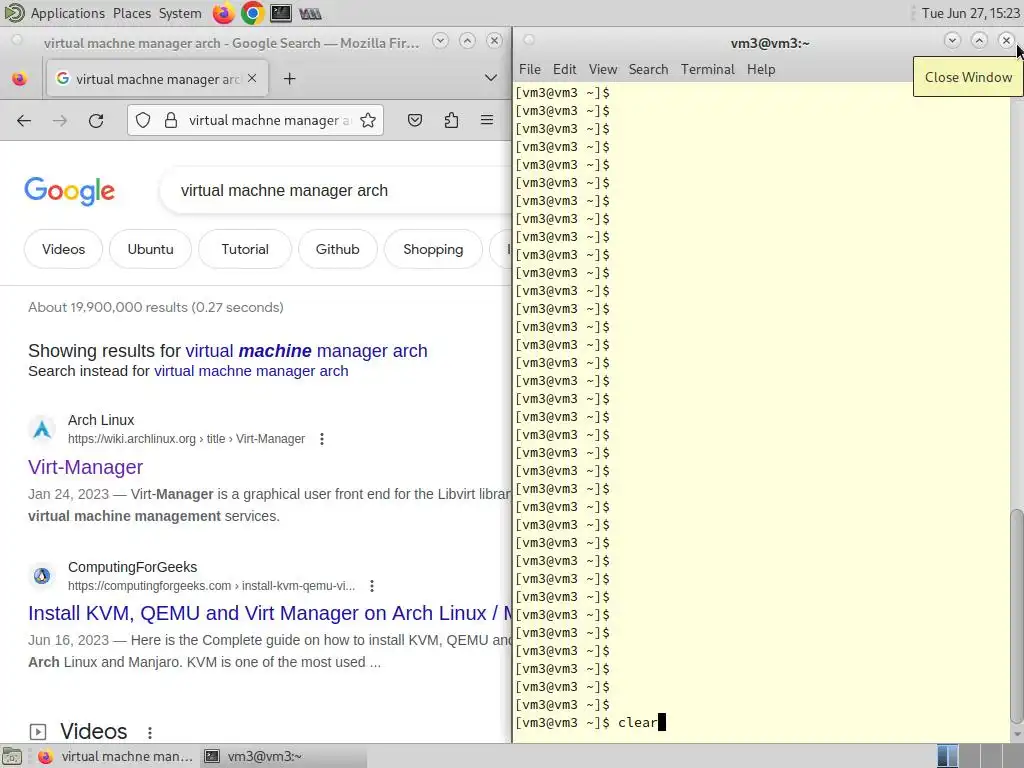
Task: Click the Arch Linux favicon
Action: tap(42, 429)
